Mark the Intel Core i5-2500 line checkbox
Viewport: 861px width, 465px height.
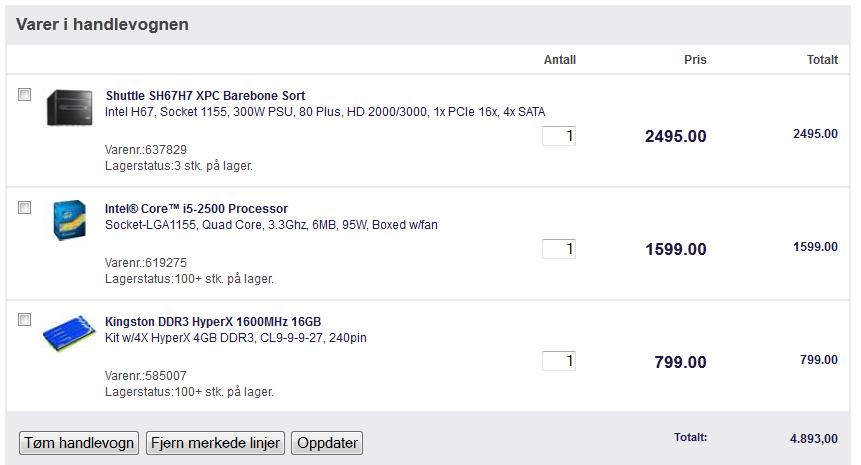(24, 208)
